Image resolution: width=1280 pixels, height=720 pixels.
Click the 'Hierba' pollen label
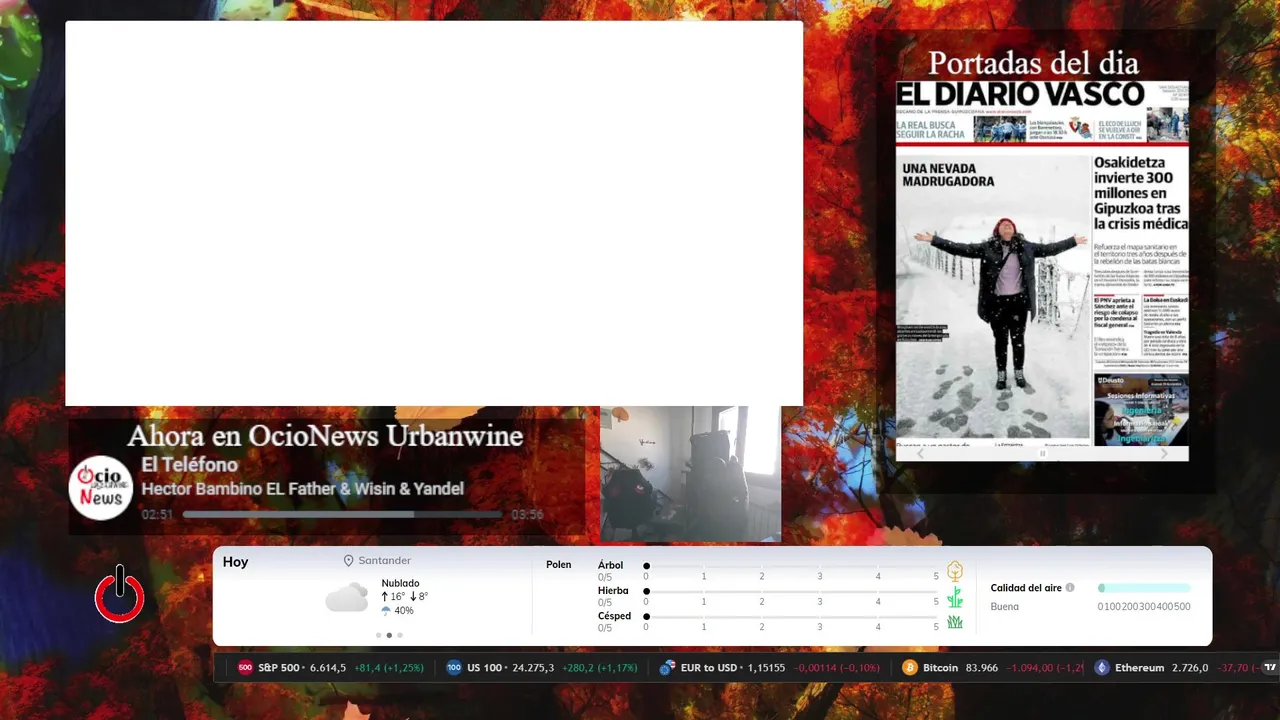click(613, 591)
